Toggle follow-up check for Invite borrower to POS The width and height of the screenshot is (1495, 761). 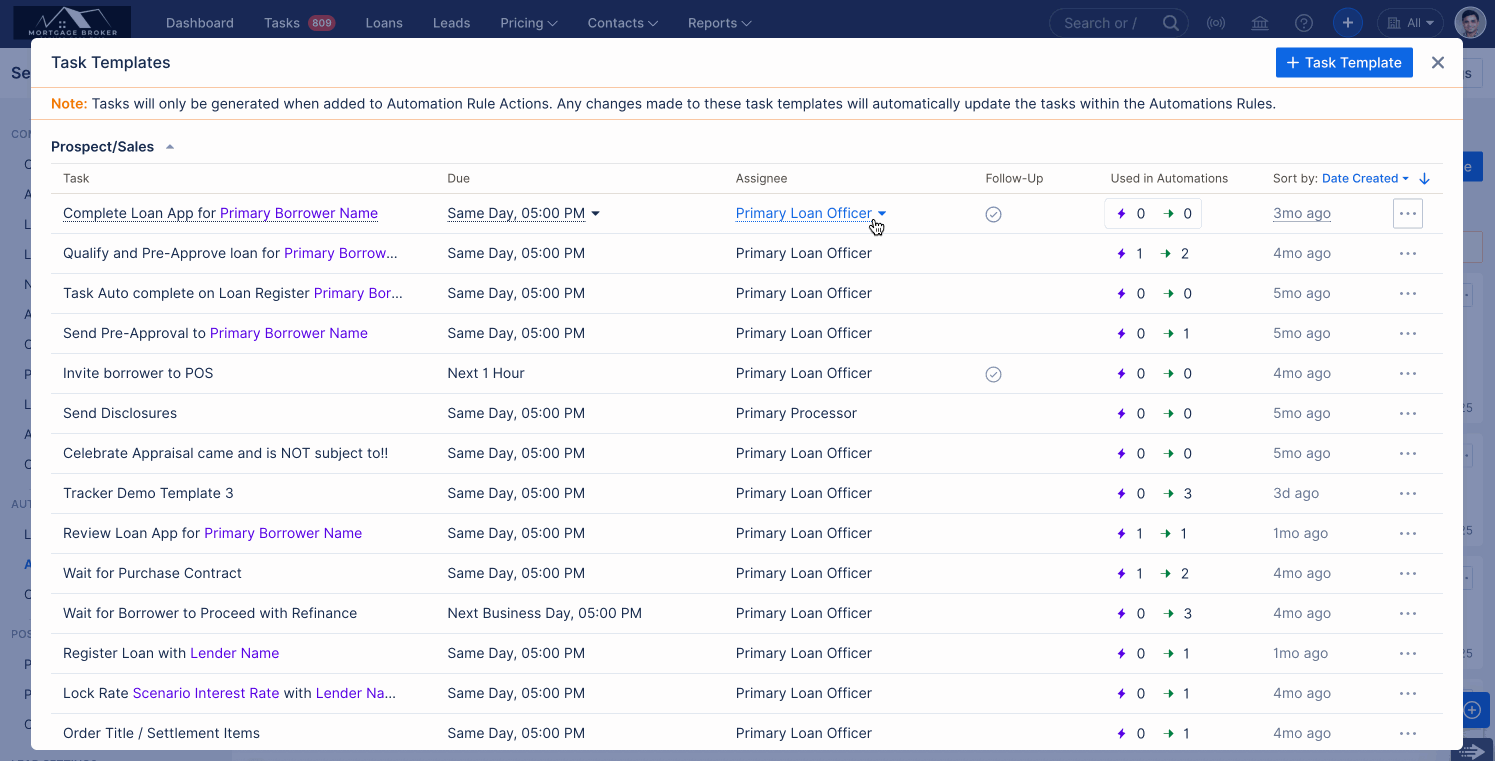point(993,374)
